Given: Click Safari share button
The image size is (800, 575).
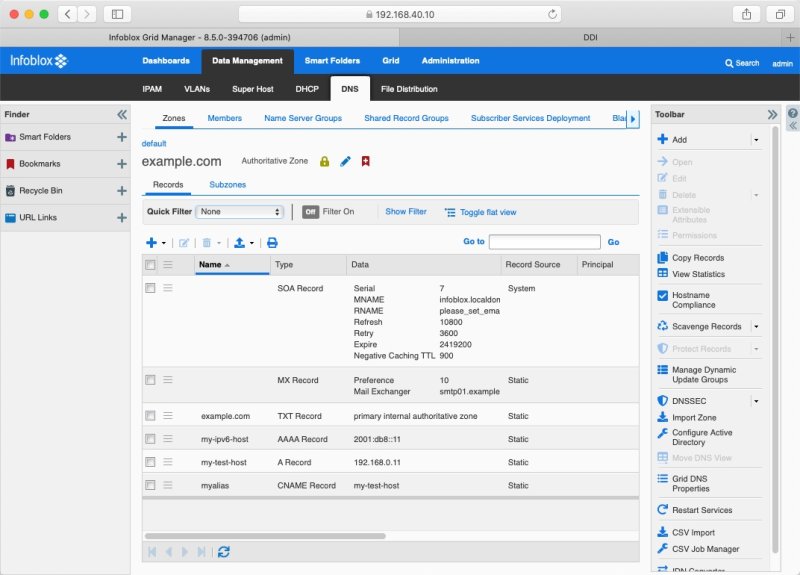Looking at the screenshot, I should point(746,14).
